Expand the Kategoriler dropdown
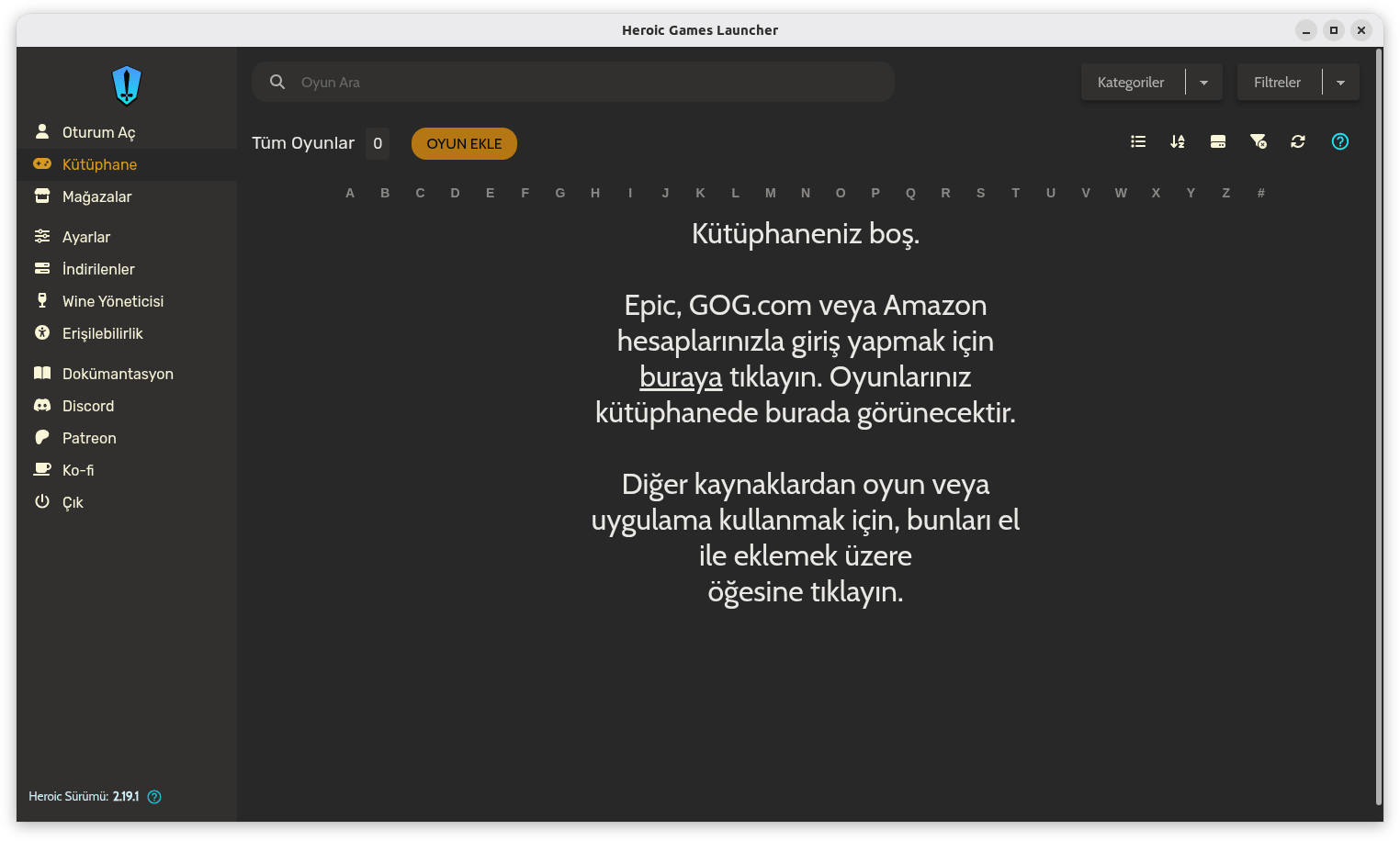Image resolution: width=1400 pixels, height=841 pixels. [x=1203, y=83]
